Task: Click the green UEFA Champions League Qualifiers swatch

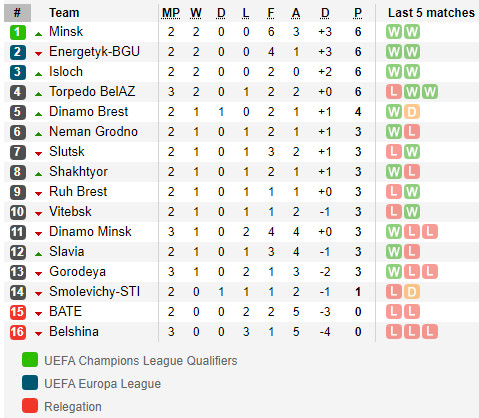Action: pos(30,360)
